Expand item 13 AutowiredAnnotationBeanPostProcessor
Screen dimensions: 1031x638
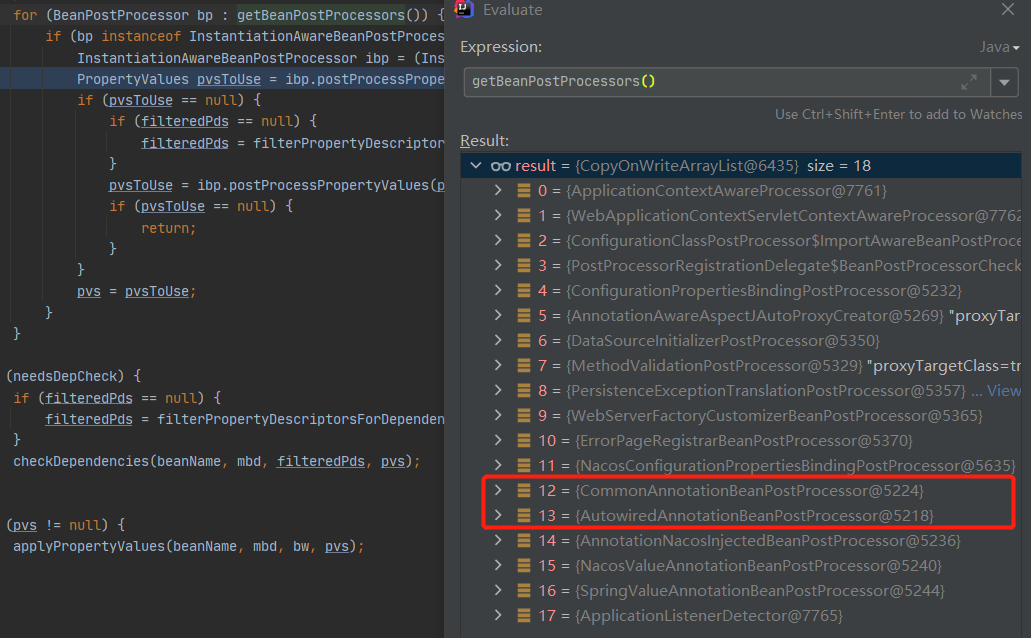[498, 515]
